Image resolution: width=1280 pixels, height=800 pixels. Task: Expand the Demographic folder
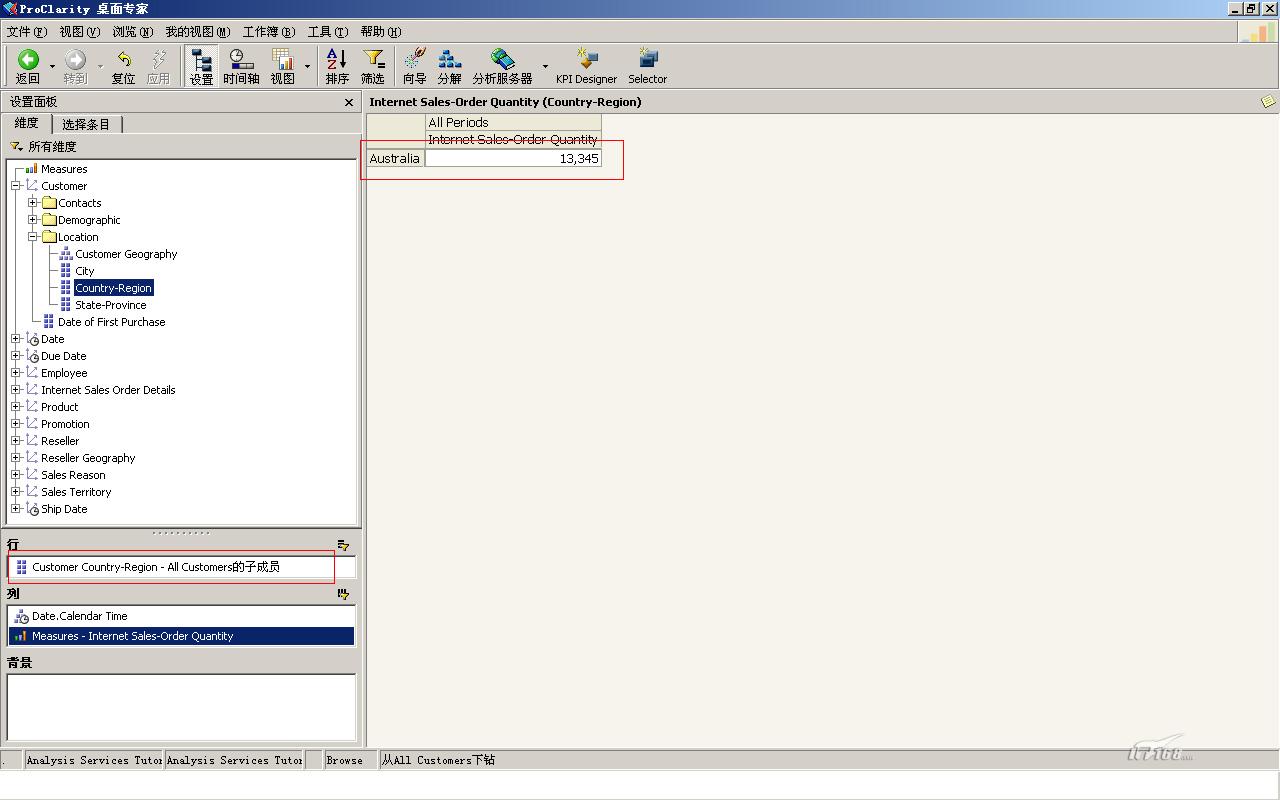33,220
